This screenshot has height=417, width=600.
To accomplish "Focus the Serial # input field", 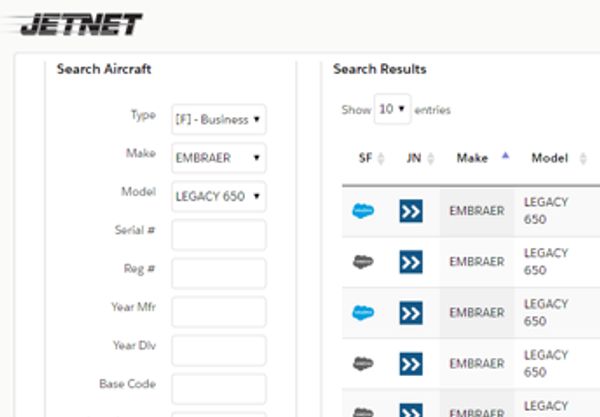I will click(218, 235).
